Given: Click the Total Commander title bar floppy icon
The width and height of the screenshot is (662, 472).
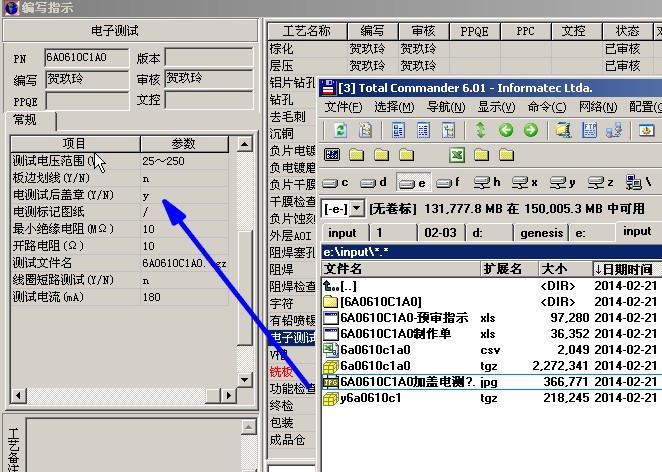Looking at the screenshot, I should 328,88.
